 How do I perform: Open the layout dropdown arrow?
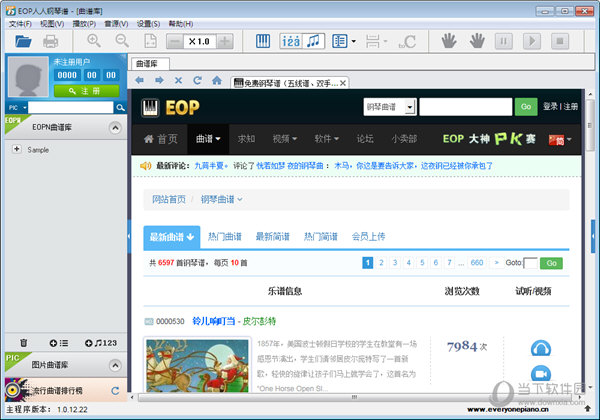point(354,41)
